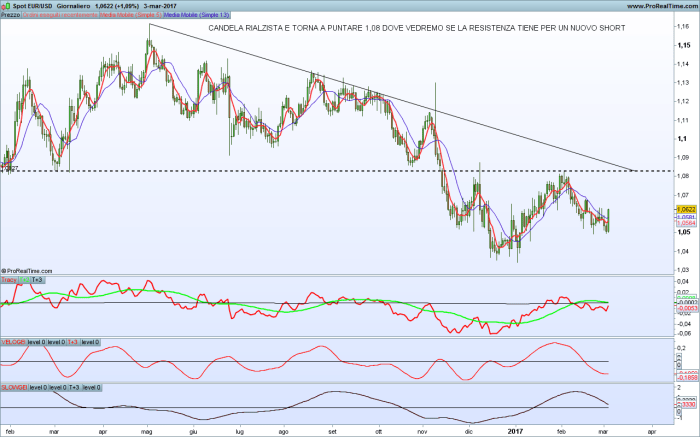Viewport: 700px width, 437px height.
Task: Click the dotted horizontal resistance line
Action: coord(300,171)
